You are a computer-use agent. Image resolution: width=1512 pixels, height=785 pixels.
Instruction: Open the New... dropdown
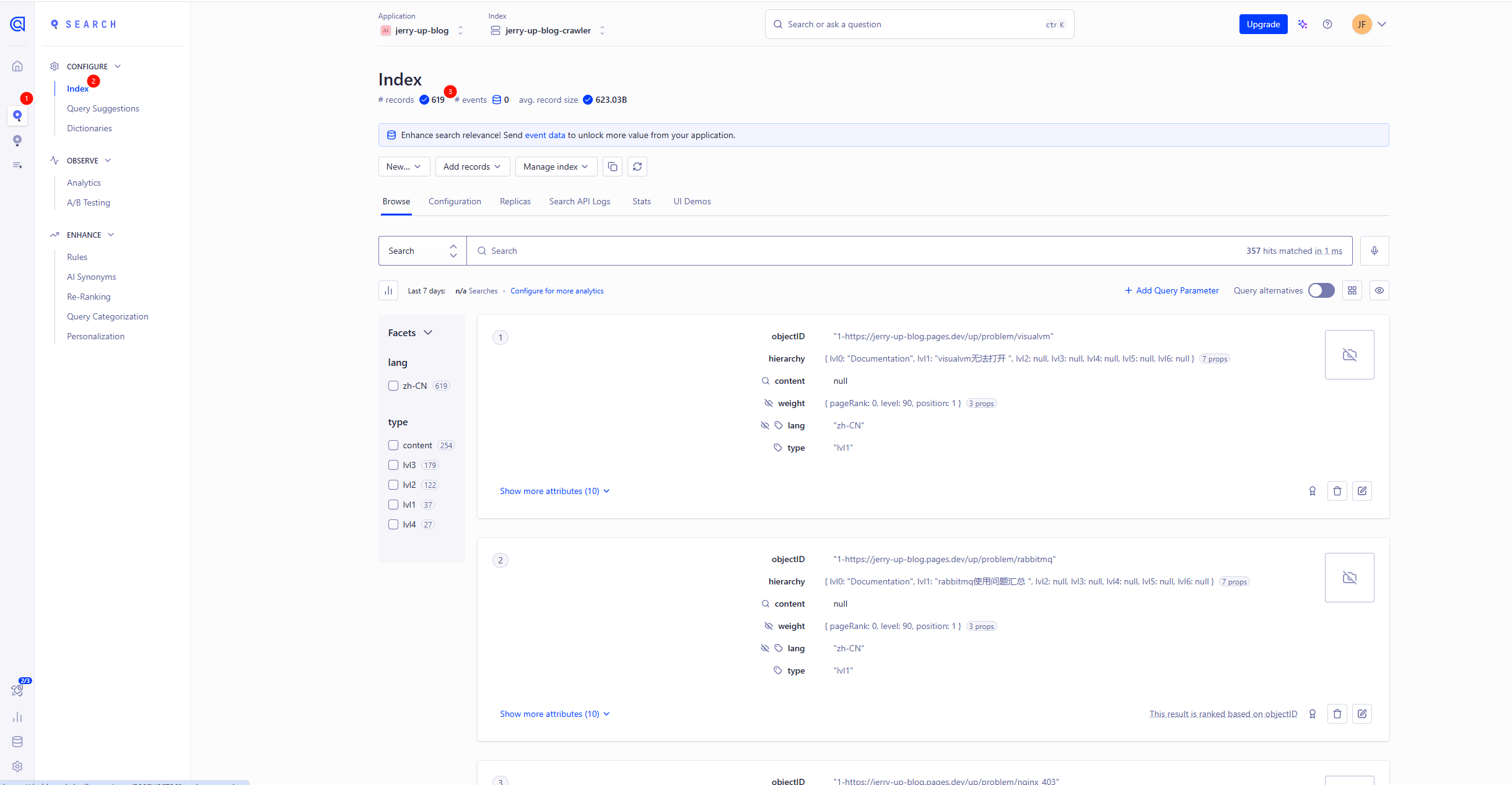point(404,167)
